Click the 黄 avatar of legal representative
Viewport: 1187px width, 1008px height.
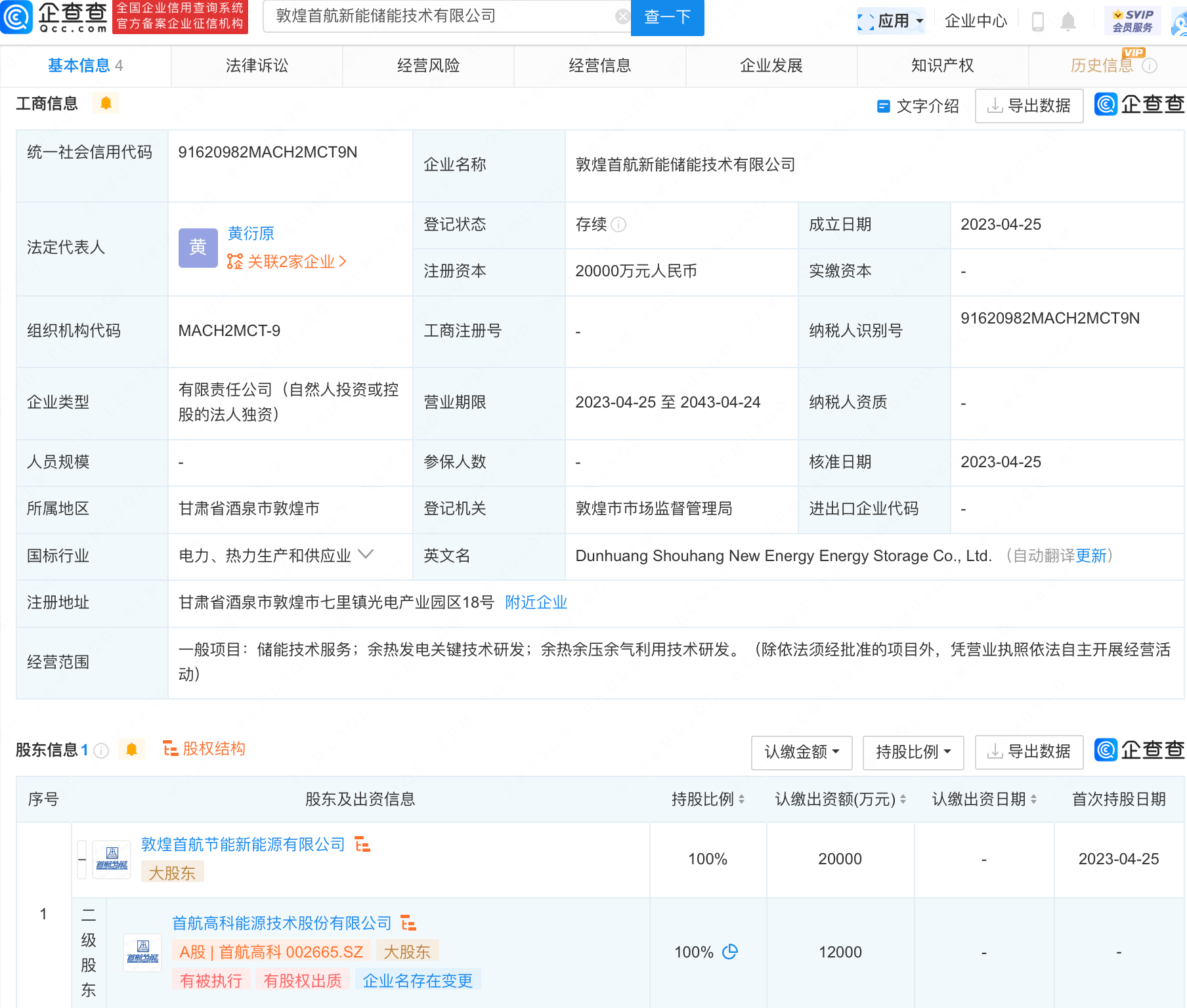pyautogui.click(x=198, y=248)
